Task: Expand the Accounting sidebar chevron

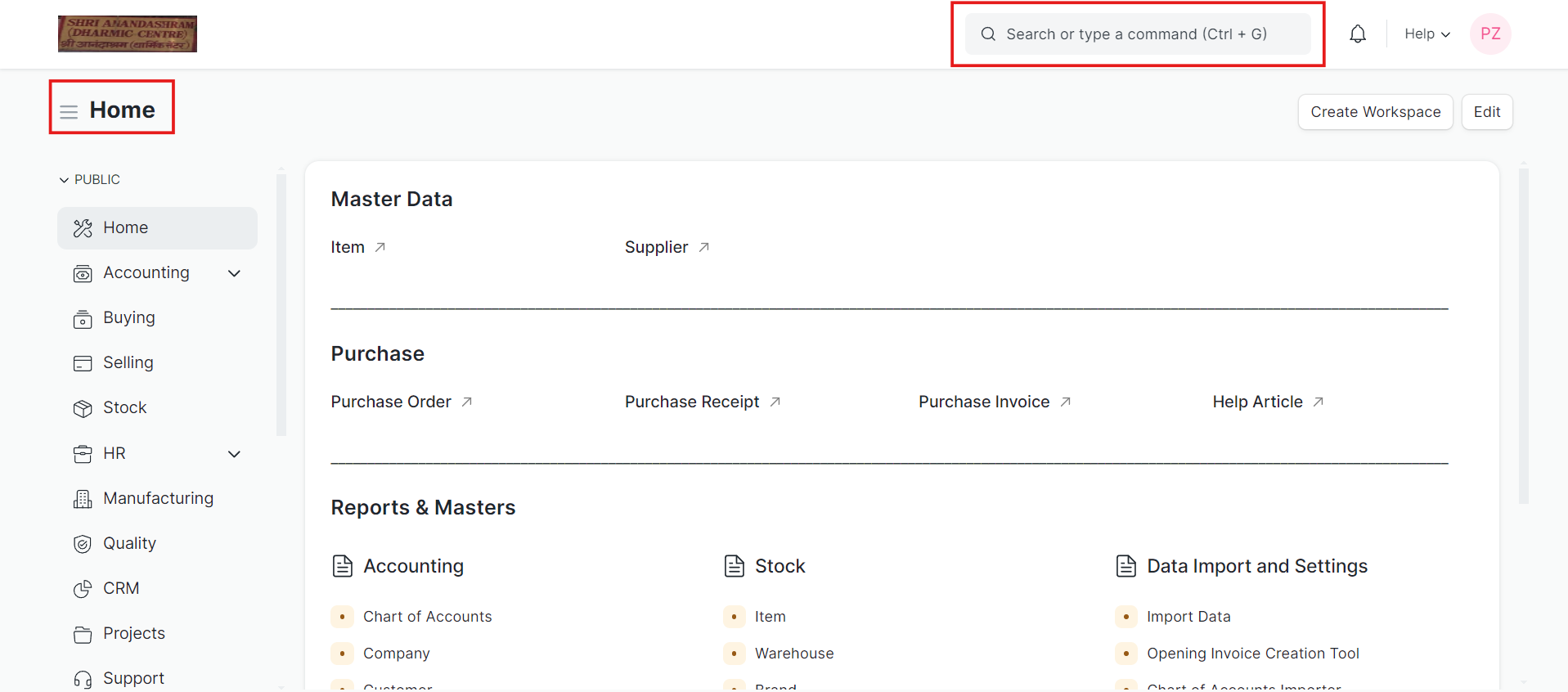Action: point(235,273)
